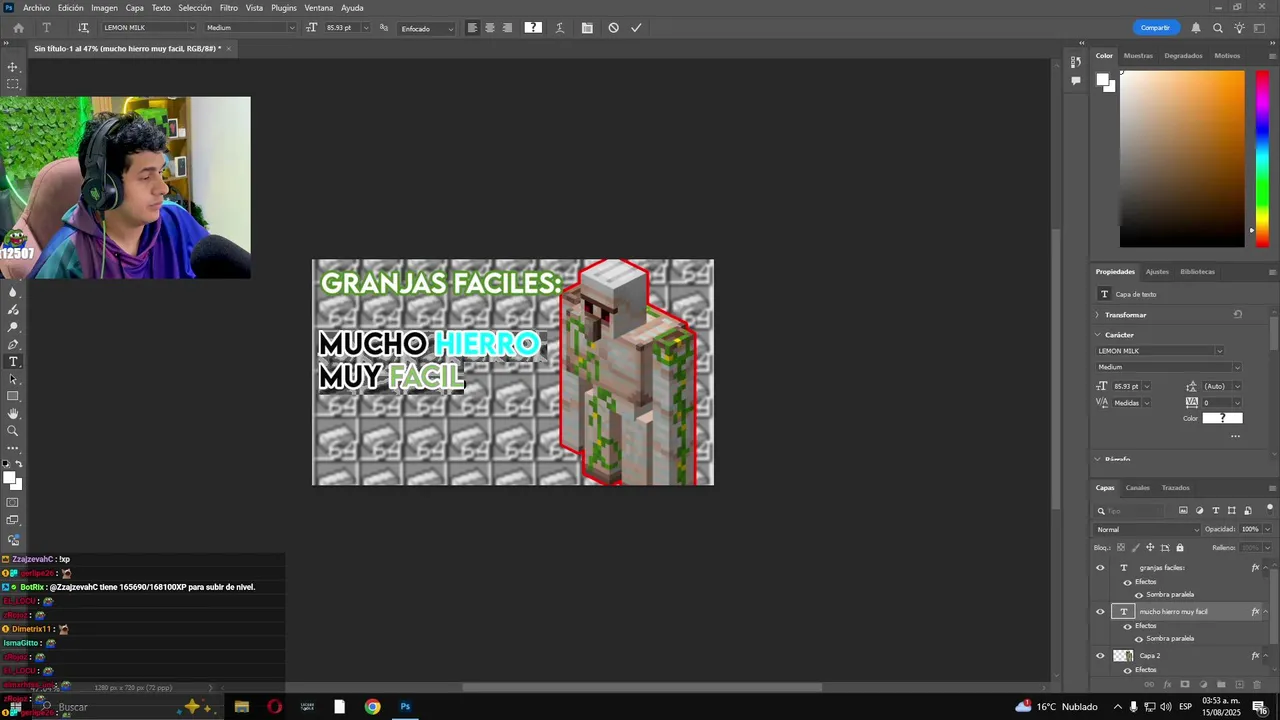
Task: Open the search magnifier in top bar
Action: pyautogui.click(x=1218, y=28)
